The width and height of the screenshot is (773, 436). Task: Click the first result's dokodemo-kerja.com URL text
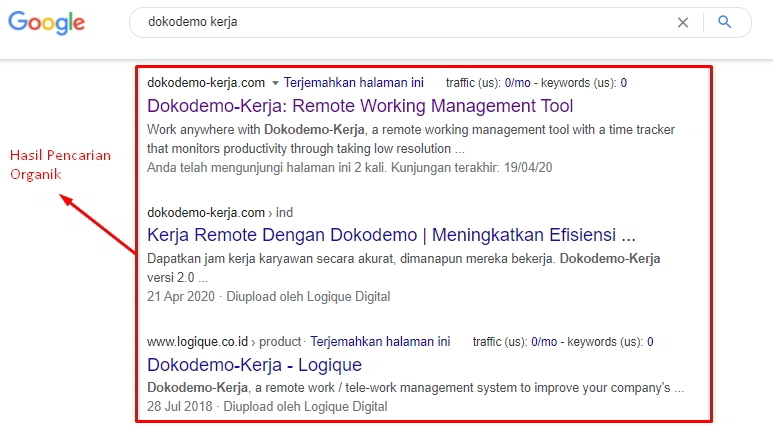[x=205, y=83]
